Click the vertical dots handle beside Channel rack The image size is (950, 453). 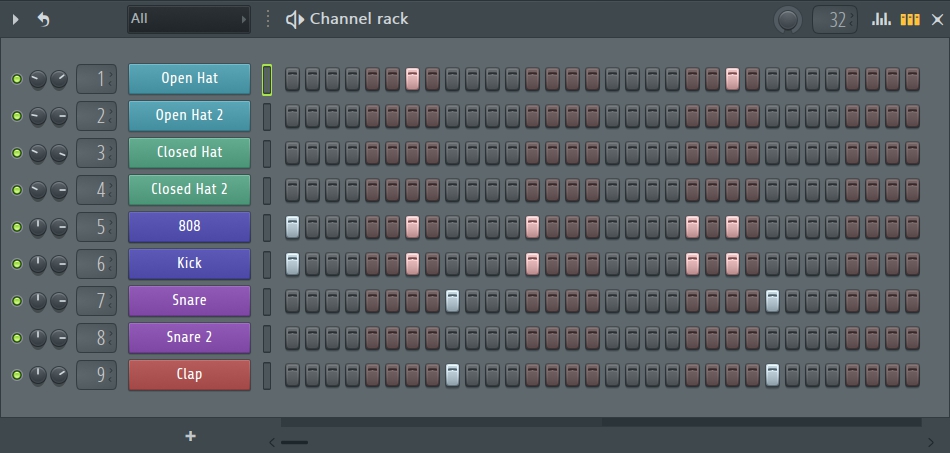coord(268,19)
